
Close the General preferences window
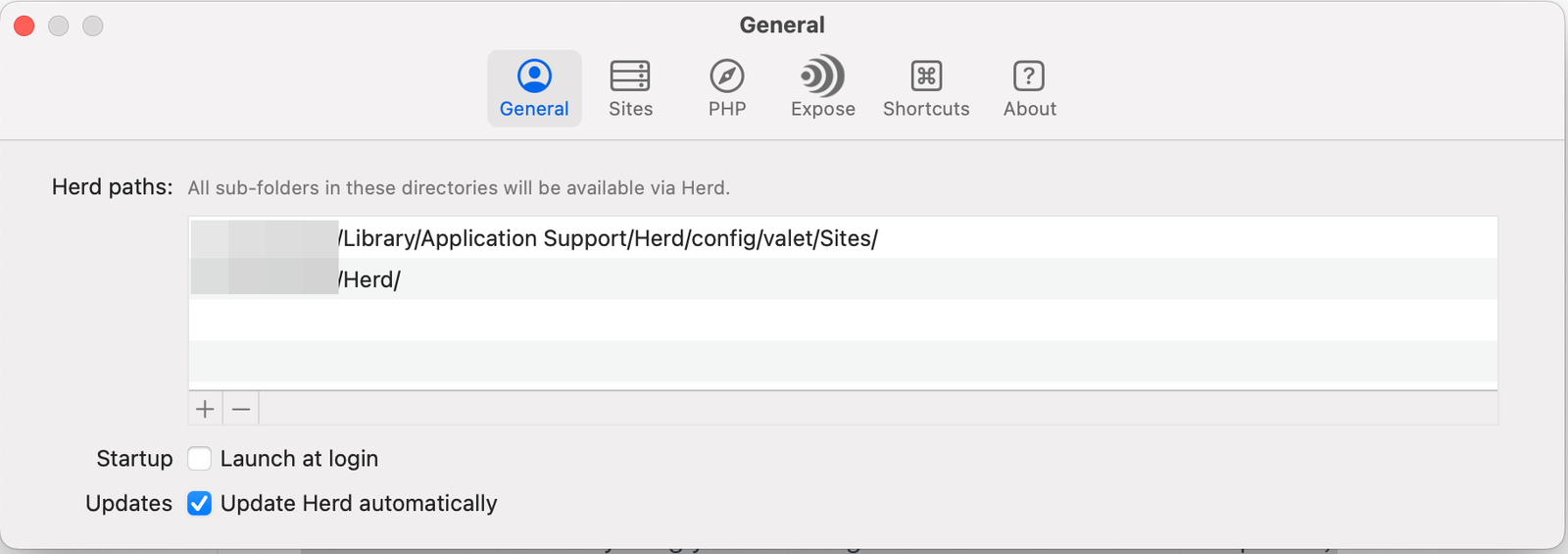click(x=24, y=26)
